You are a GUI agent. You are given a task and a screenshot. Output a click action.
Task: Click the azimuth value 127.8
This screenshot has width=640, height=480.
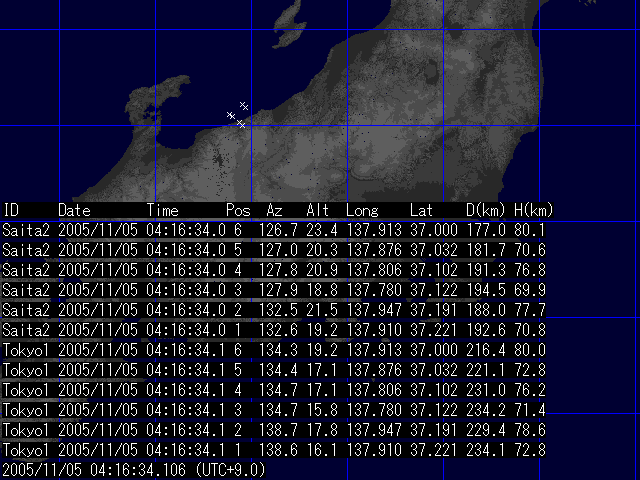point(278,270)
